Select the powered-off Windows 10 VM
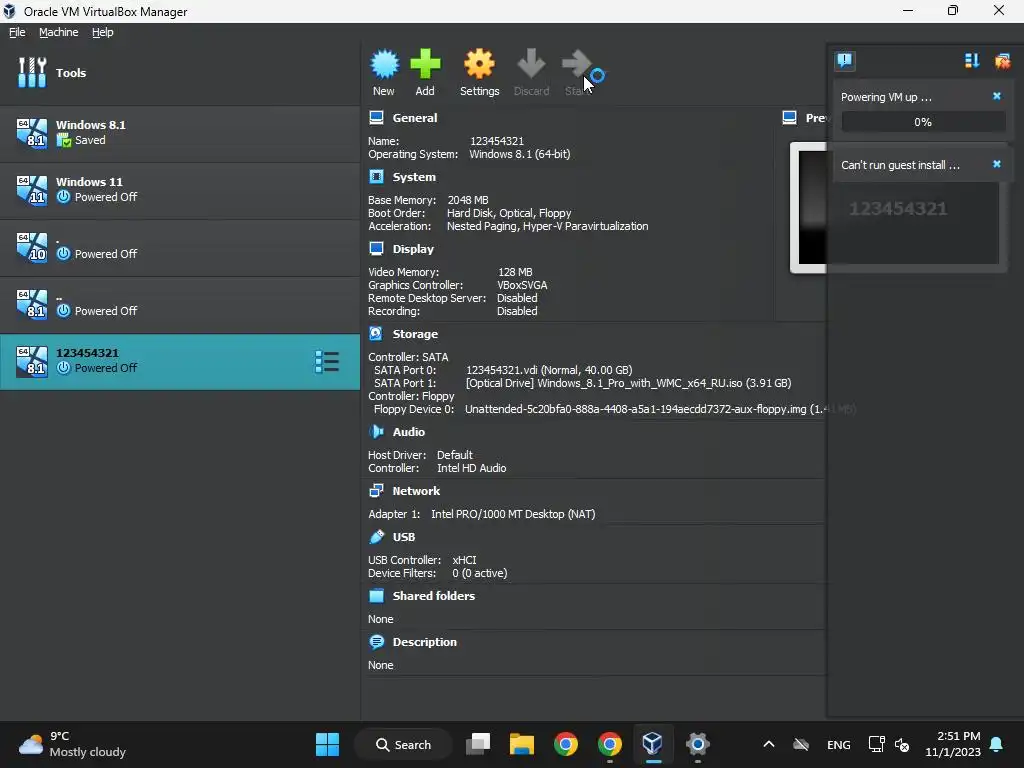Viewport: 1024px width, 768px height. click(x=180, y=248)
